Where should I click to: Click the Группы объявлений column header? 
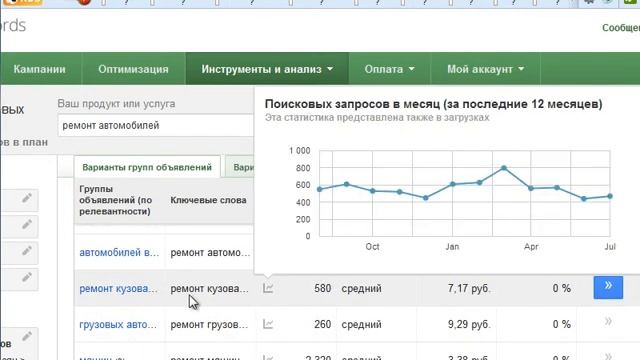click(x=116, y=200)
